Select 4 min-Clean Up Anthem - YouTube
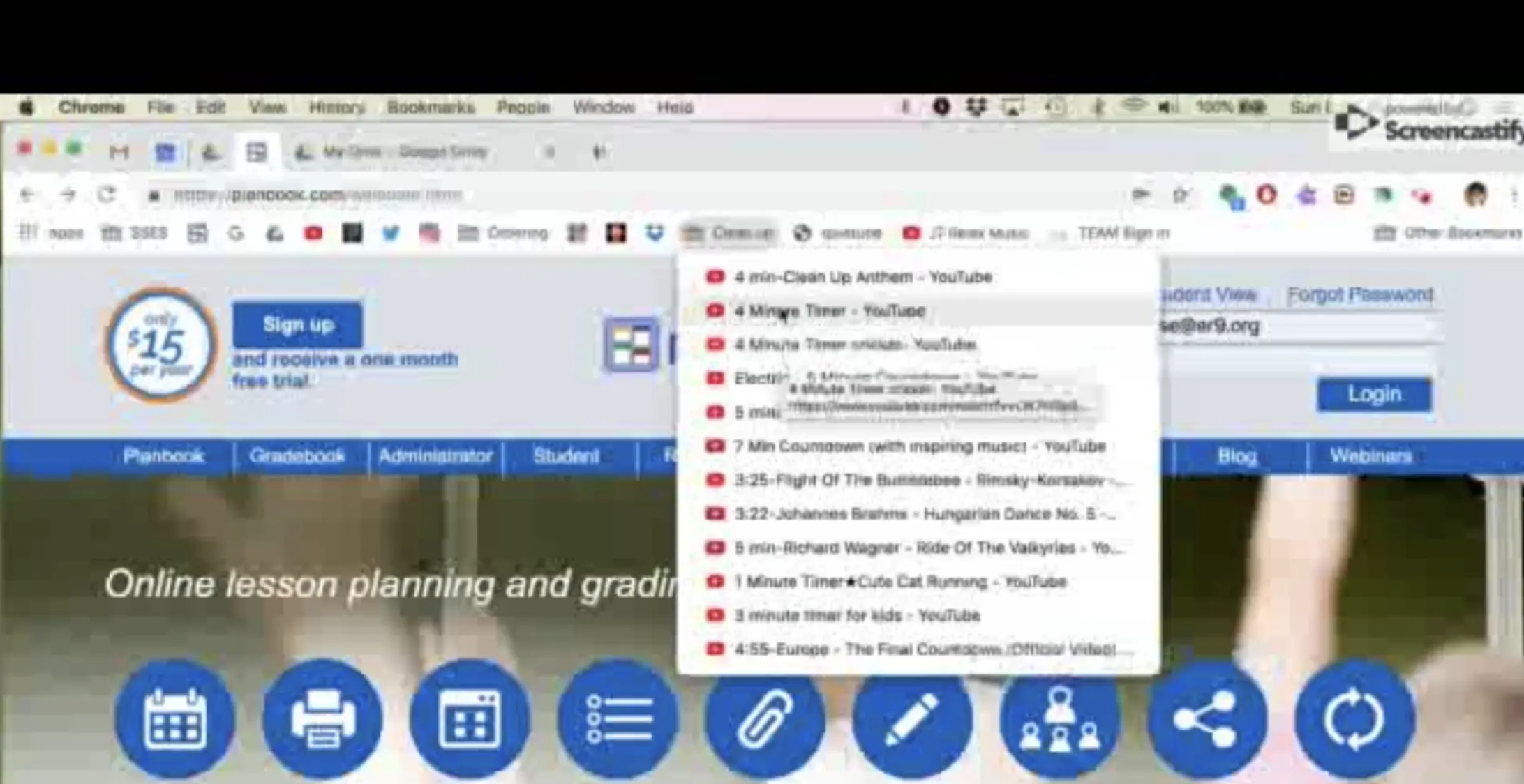 [918, 277]
